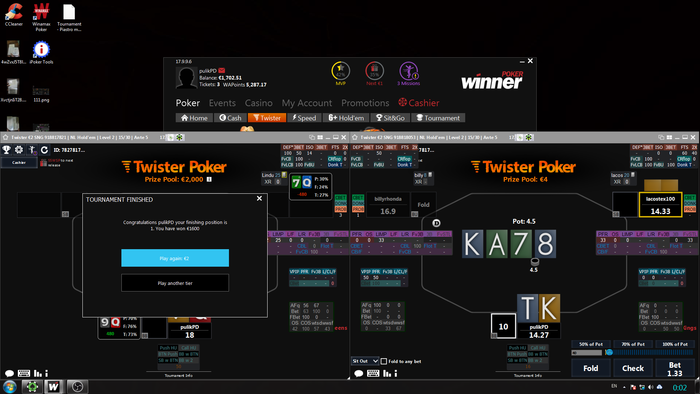Click the player avatar in the lobby
The image size is (700, 394).
[186, 78]
